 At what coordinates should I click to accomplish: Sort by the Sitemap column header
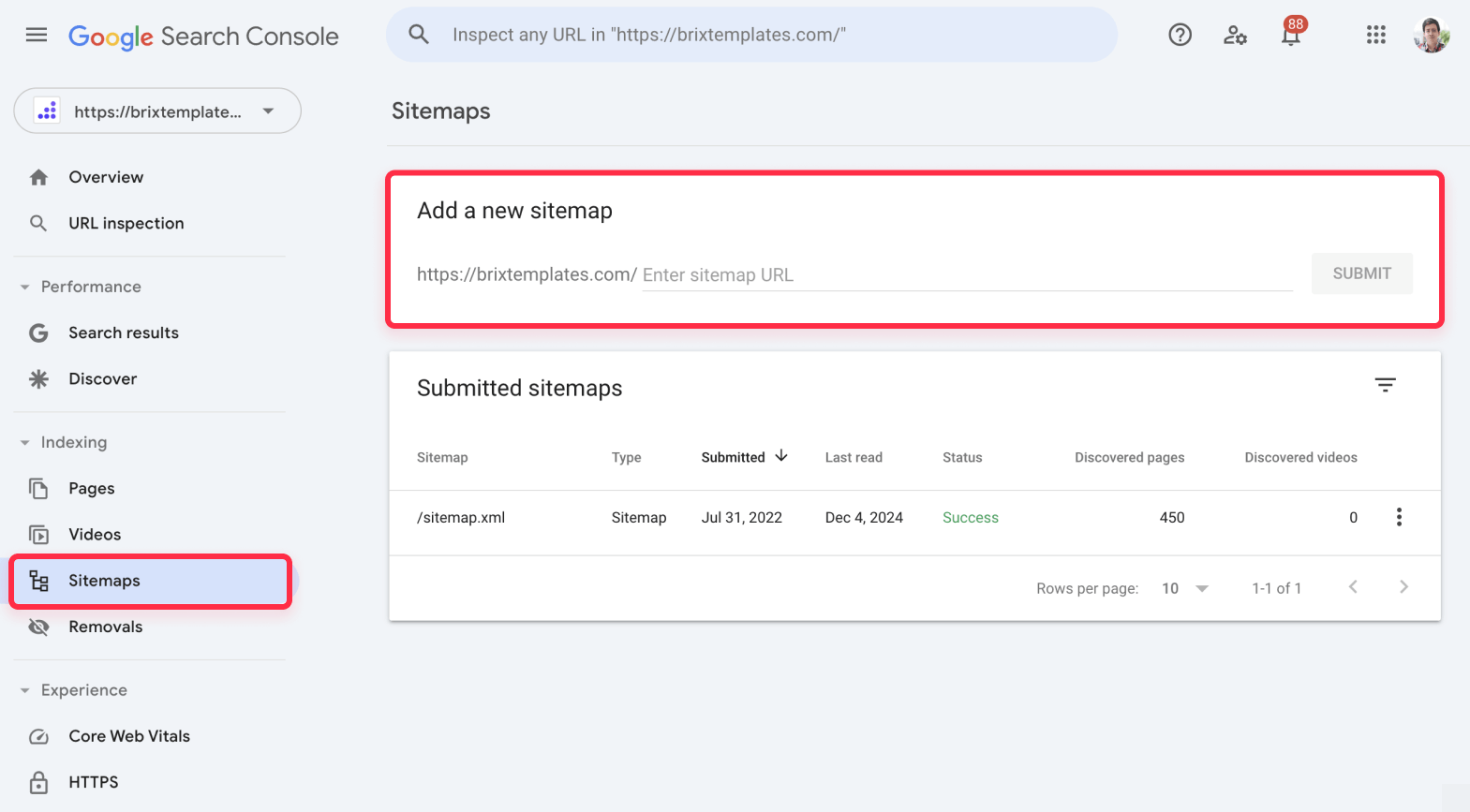click(442, 457)
